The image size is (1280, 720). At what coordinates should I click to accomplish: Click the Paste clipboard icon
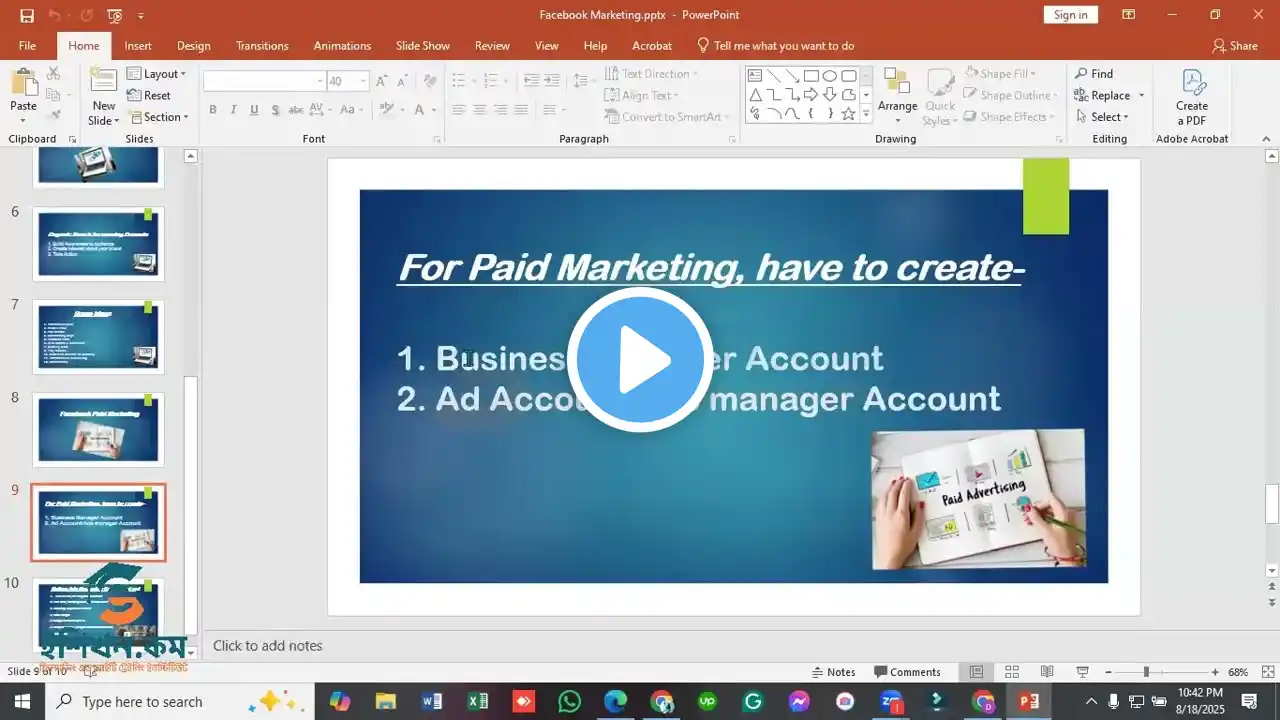[x=23, y=84]
